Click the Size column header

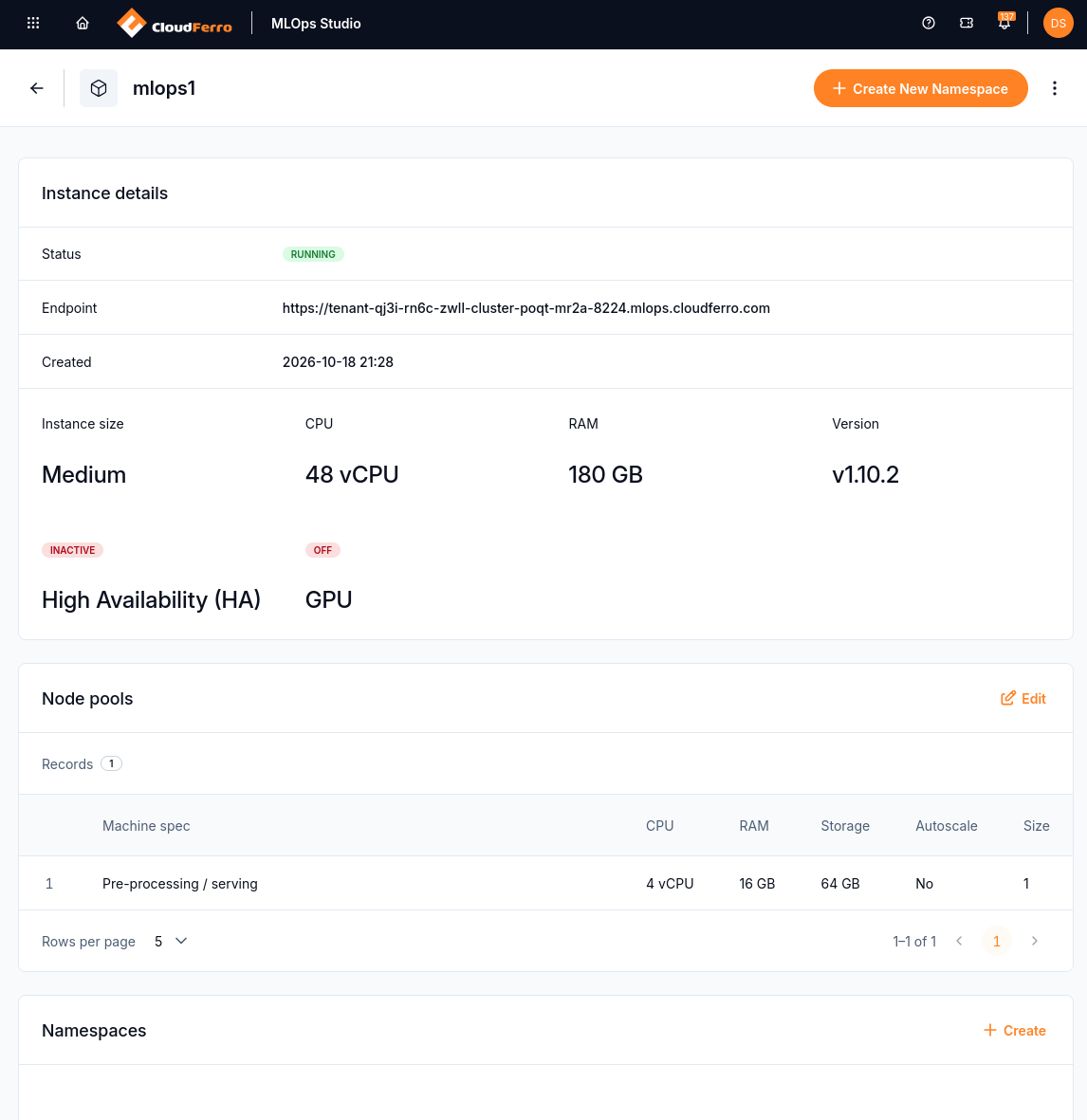[1037, 826]
